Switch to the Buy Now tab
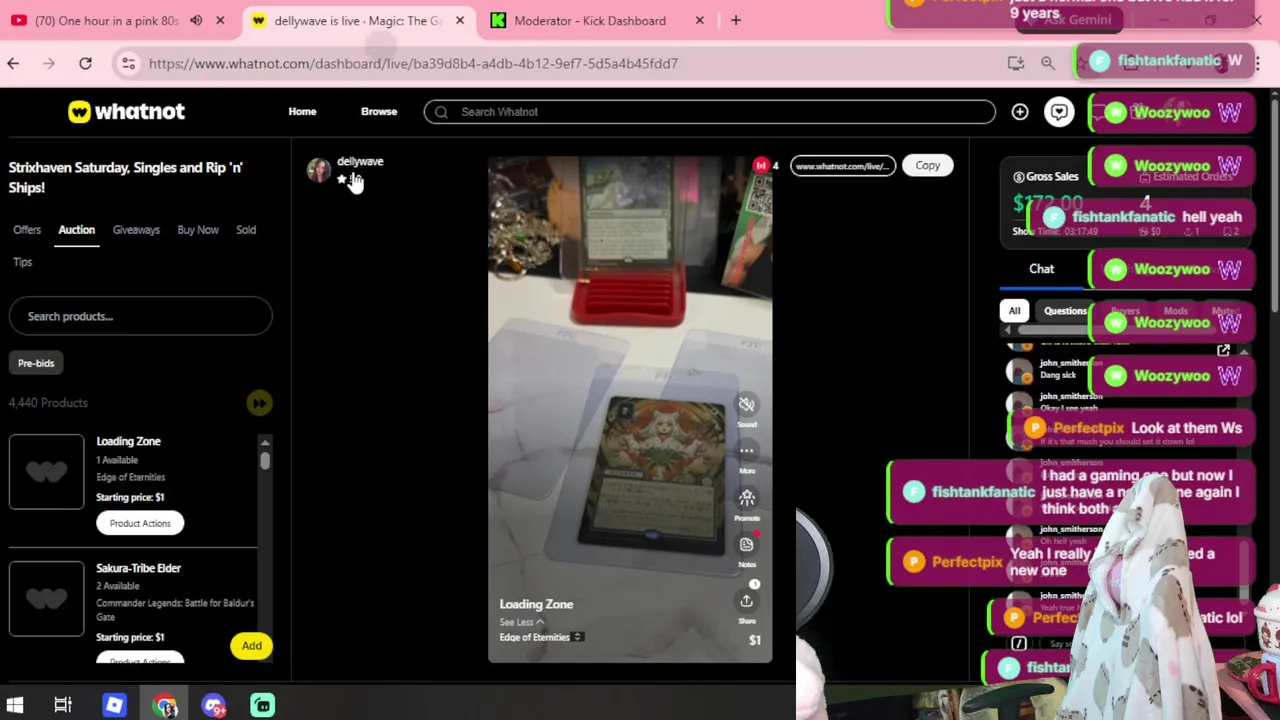 point(198,230)
